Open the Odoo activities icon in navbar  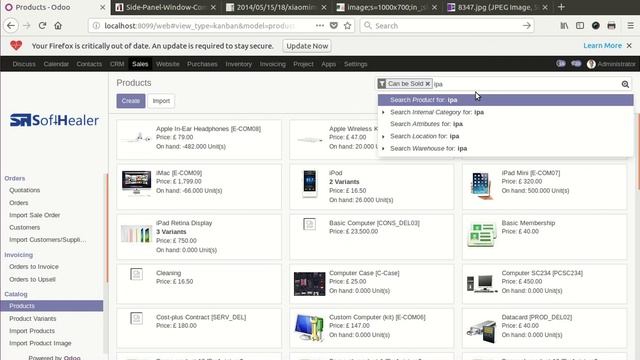[561, 64]
